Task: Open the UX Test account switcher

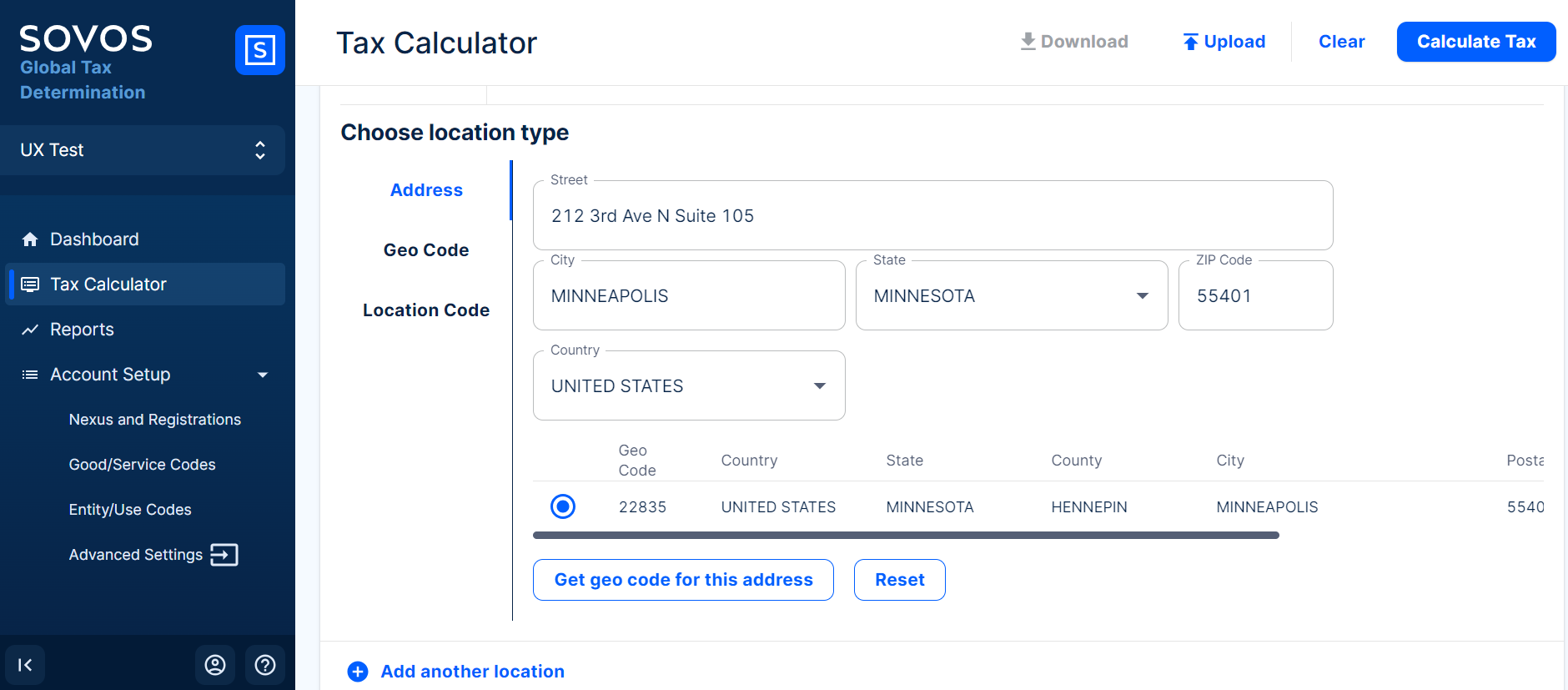Action: pyautogui.click(x=143, y=150)
